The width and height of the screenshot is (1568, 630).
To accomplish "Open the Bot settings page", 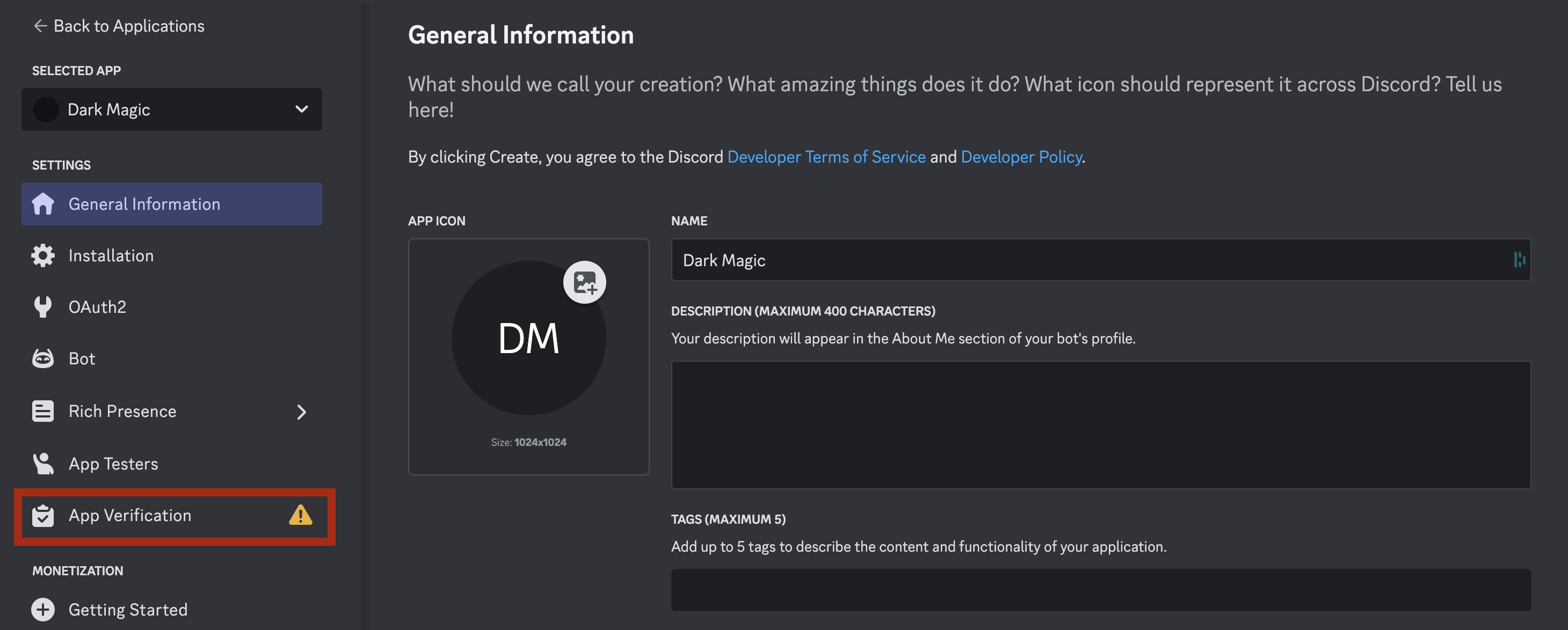I will (172, 359).
